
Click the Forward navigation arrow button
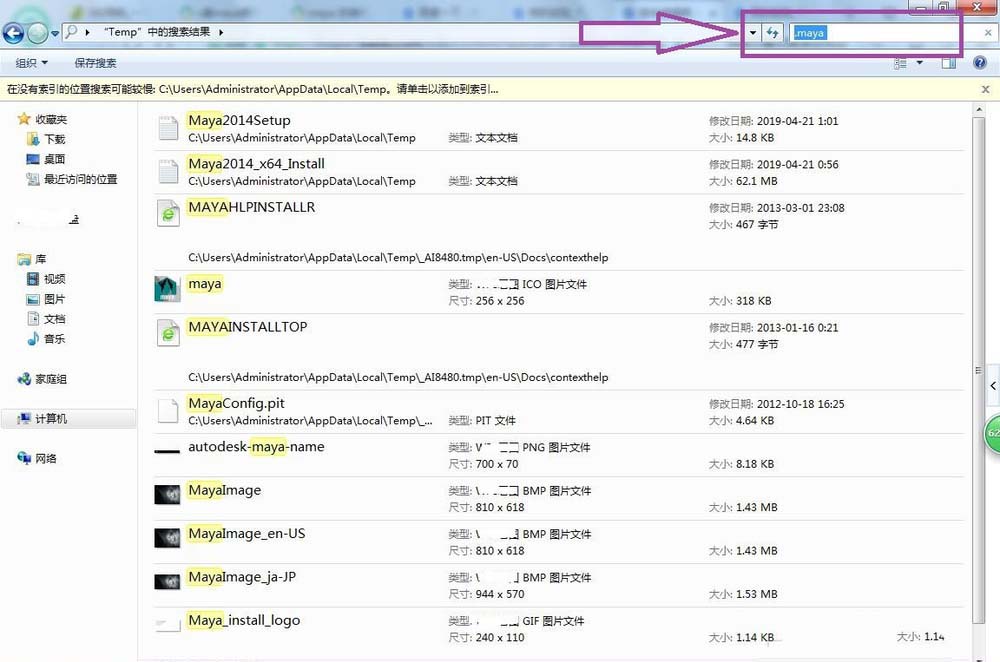click(x=38, y=33)
